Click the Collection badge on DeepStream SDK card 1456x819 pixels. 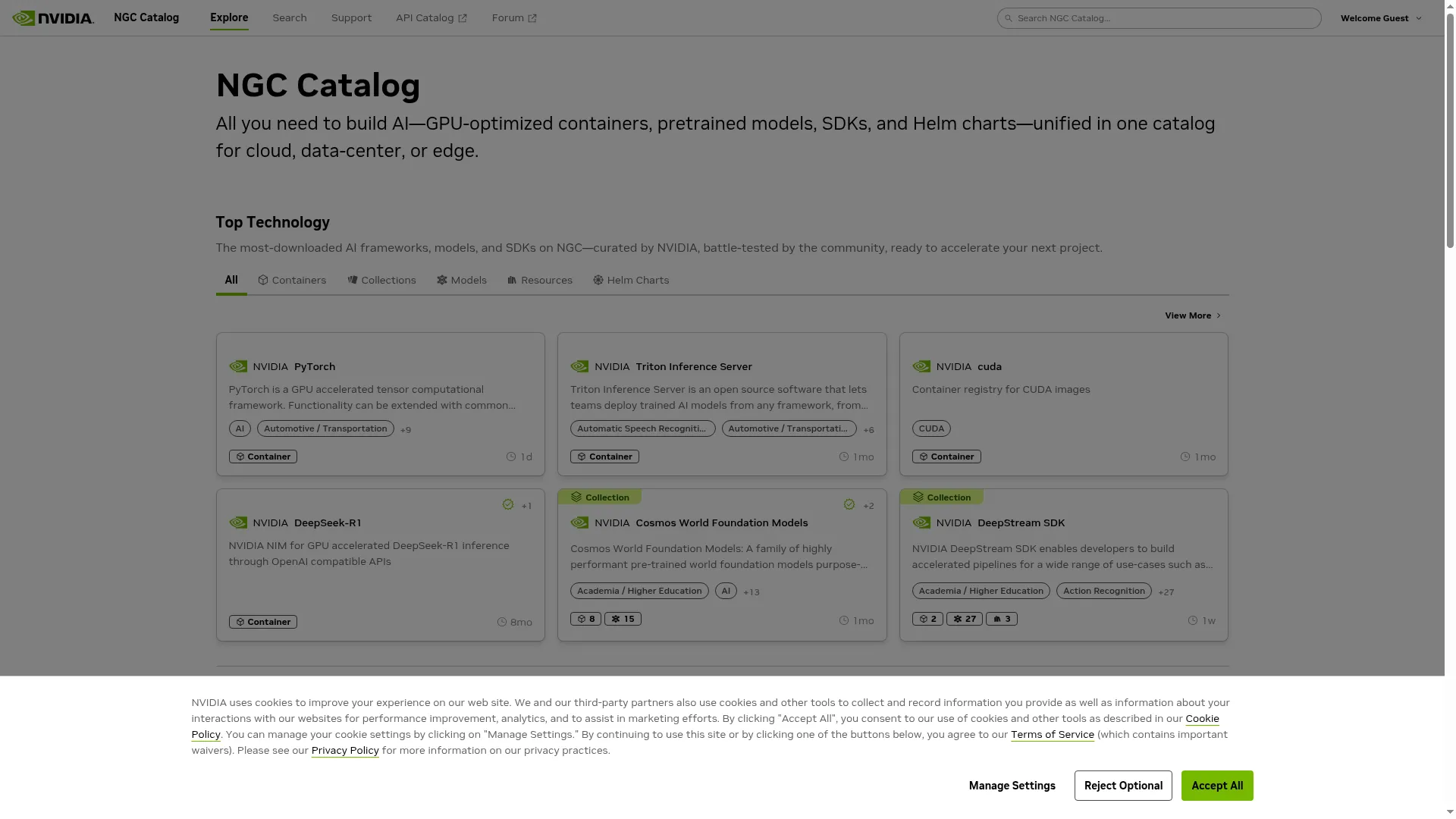[942, 497]
